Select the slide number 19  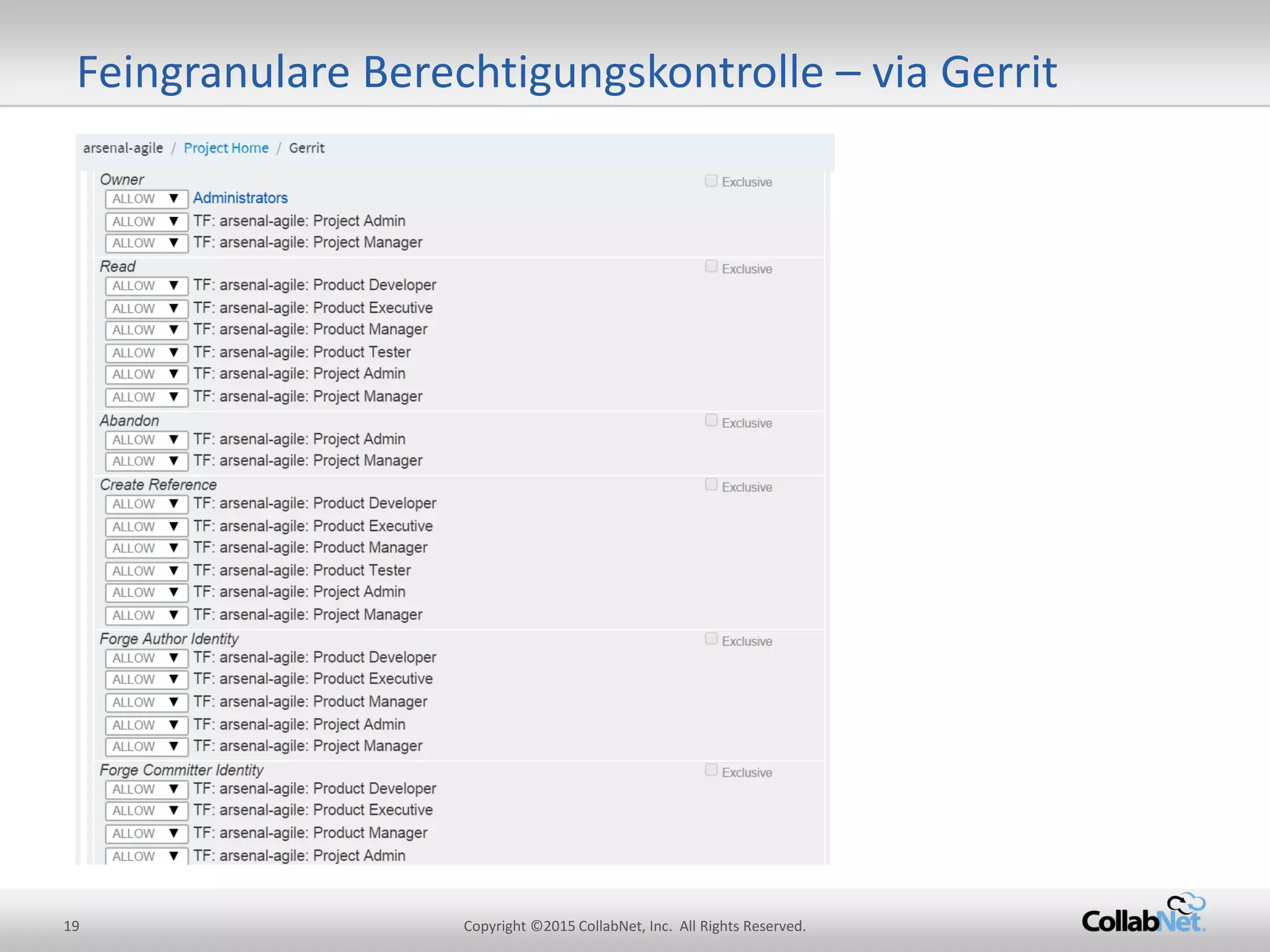tap(72, 926)
